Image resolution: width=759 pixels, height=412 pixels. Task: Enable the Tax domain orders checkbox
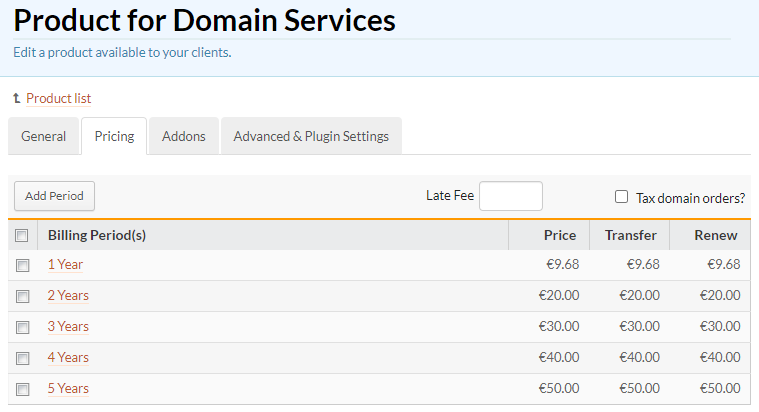click(622, 197)
